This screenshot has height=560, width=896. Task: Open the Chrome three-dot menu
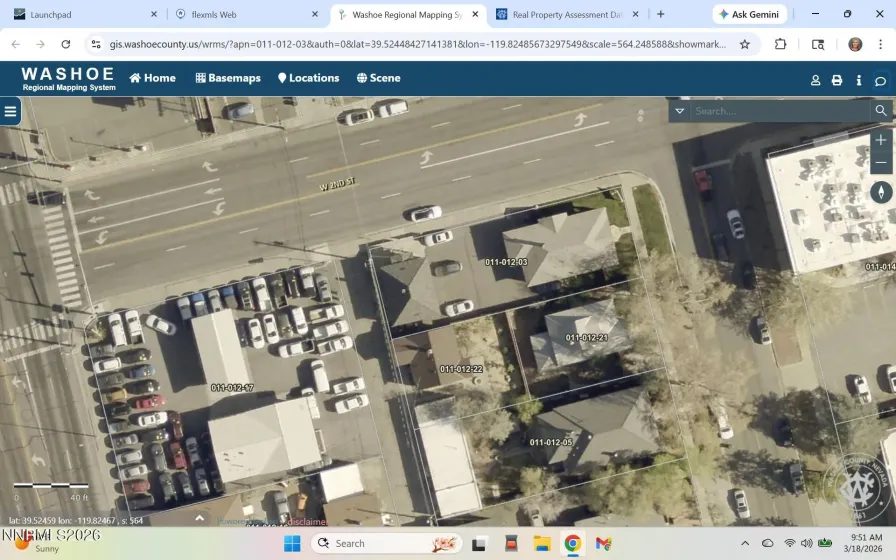880,44
